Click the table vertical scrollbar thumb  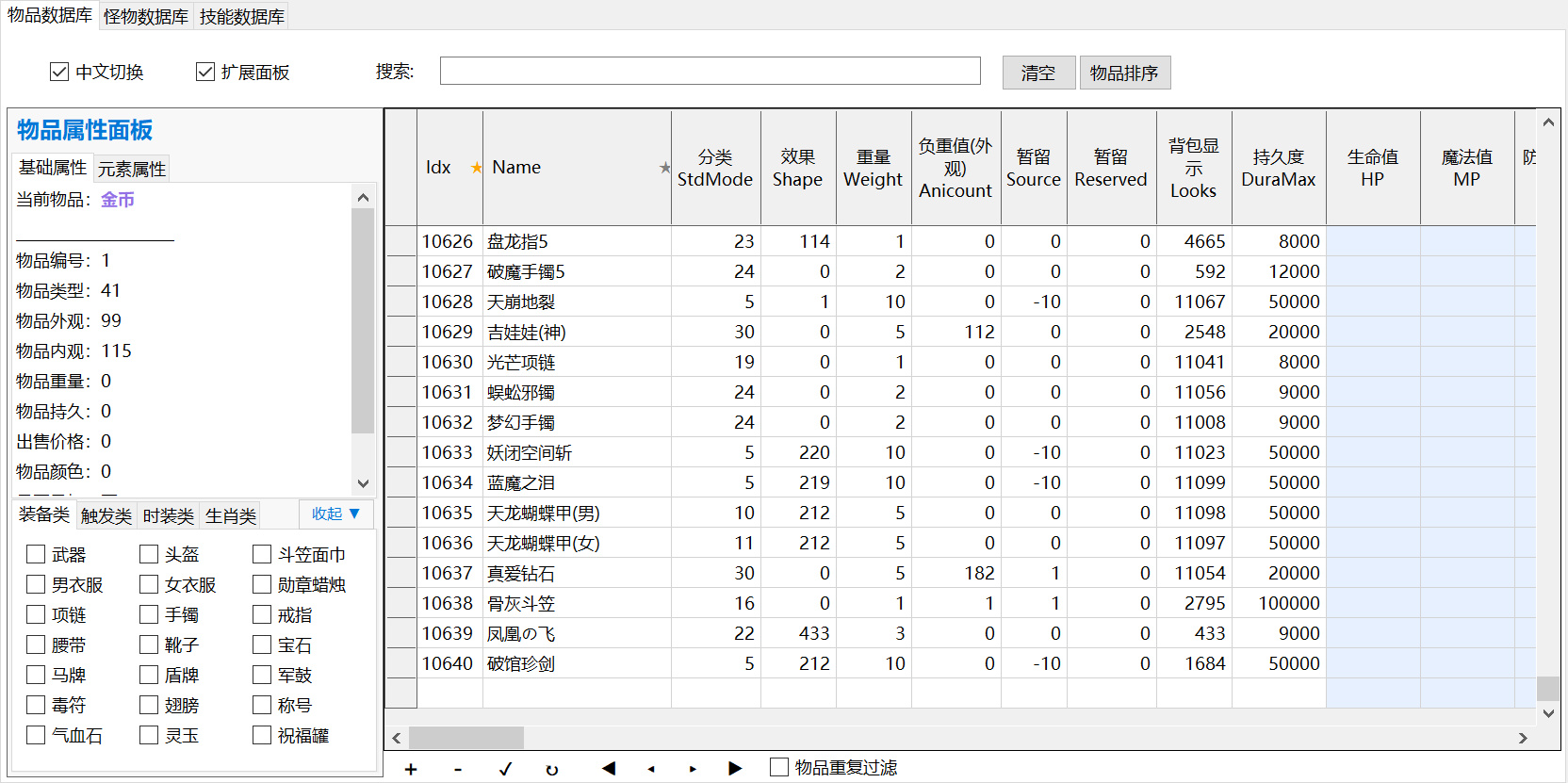coord(1548,688)
